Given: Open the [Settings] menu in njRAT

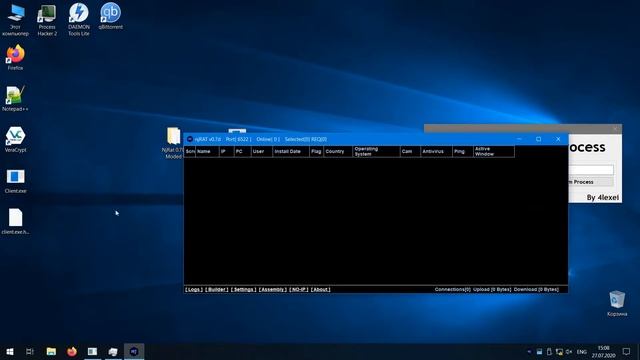Looking at the screenshot, I should coord(244,289).
